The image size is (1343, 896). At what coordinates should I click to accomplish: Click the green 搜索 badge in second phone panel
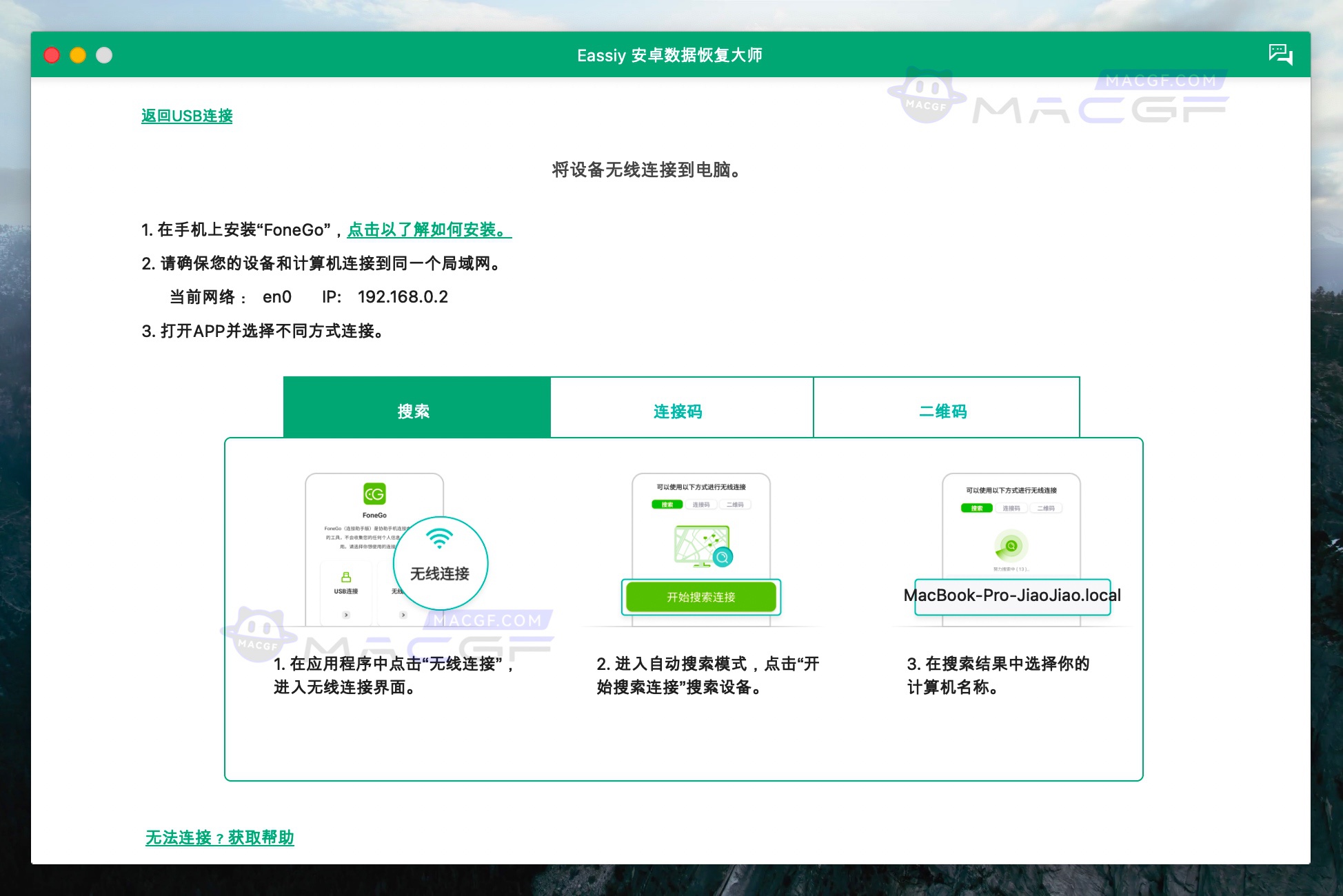(x=667, y=505)
